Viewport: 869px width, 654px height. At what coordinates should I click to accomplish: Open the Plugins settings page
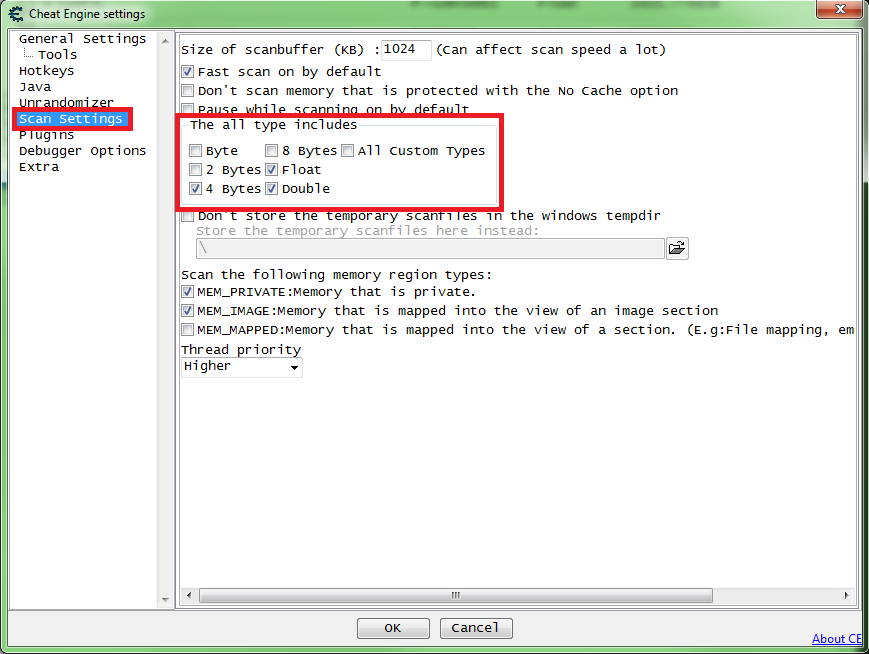coord(47,135)
